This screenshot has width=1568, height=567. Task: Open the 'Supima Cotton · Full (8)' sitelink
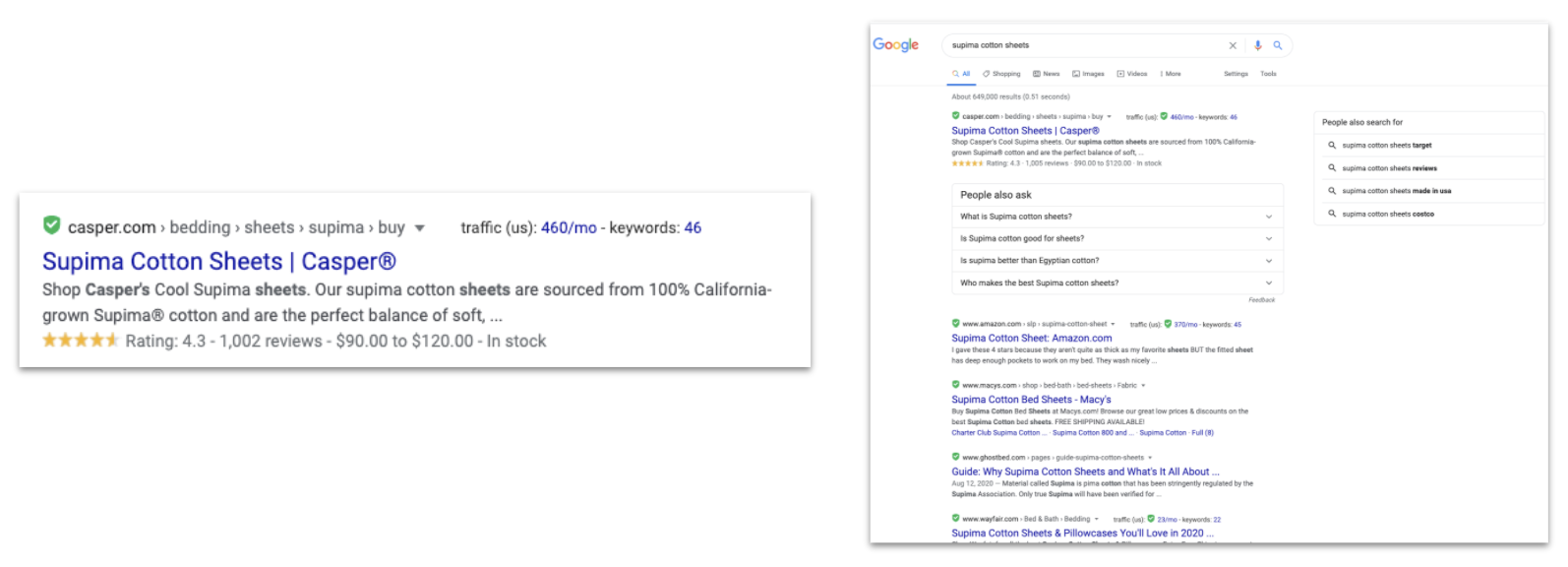pos(1176,433)
